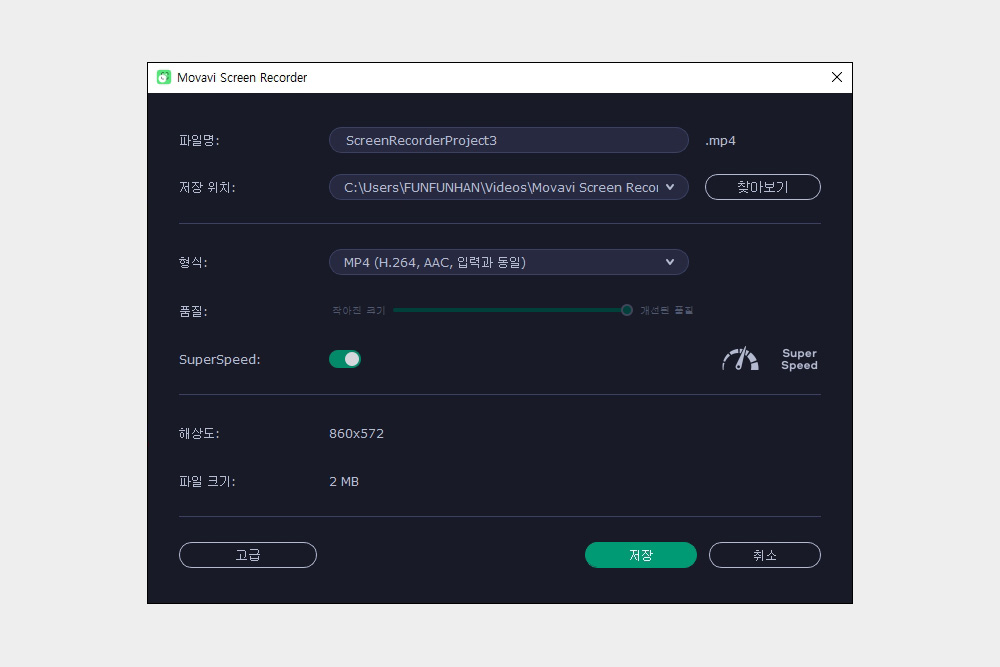Click the Movavi Screen Recorder window title
This screenshot has width=1000, height=667.
coord(242,78)
